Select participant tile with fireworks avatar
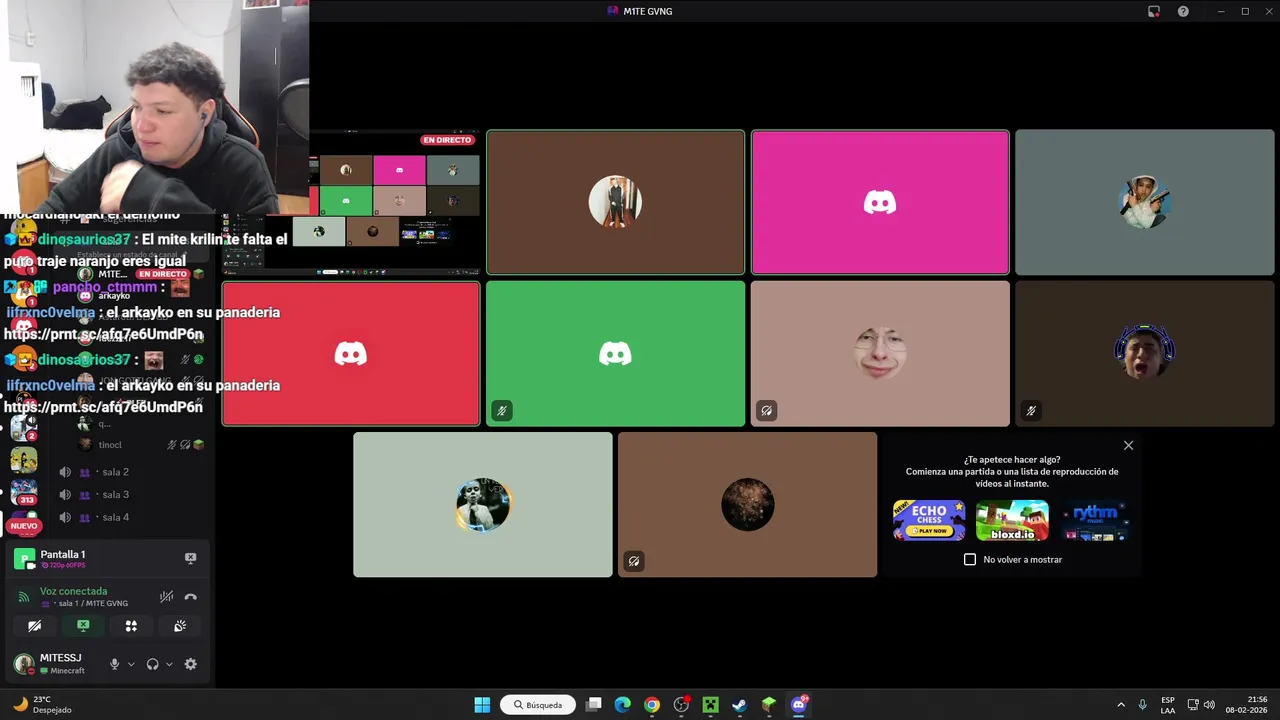1280x720 pixels. (x=747, y=505)
